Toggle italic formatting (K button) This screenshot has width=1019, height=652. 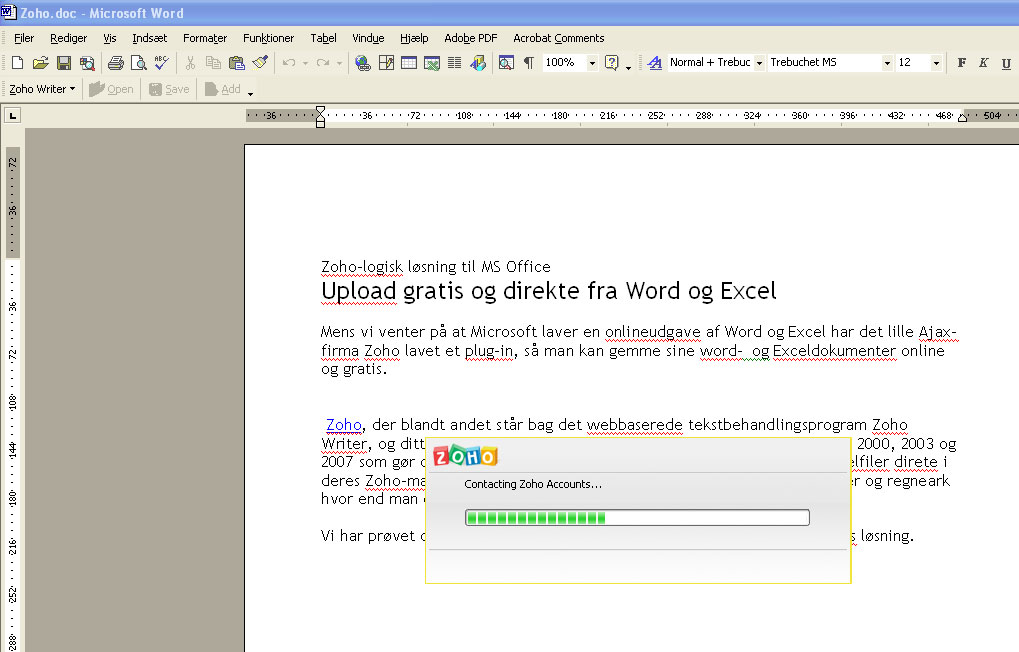tap(984, 63)
